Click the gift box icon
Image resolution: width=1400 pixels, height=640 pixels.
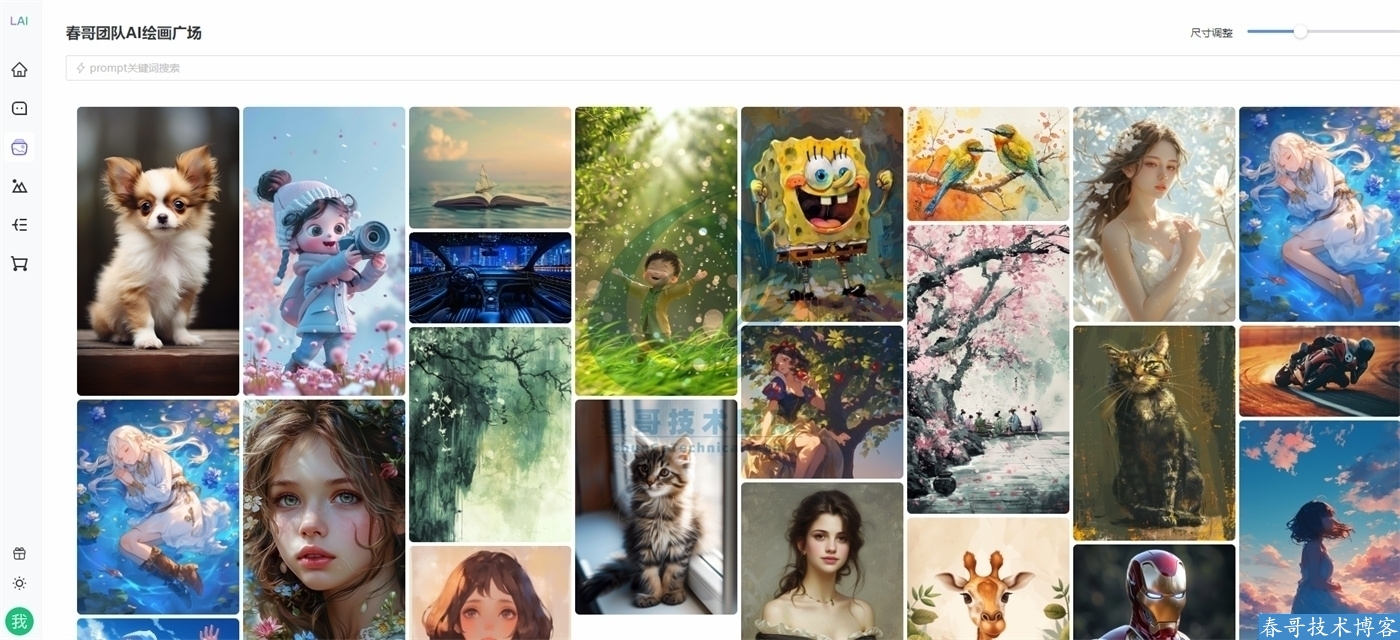pyautogui.click(x=19, y=553)
